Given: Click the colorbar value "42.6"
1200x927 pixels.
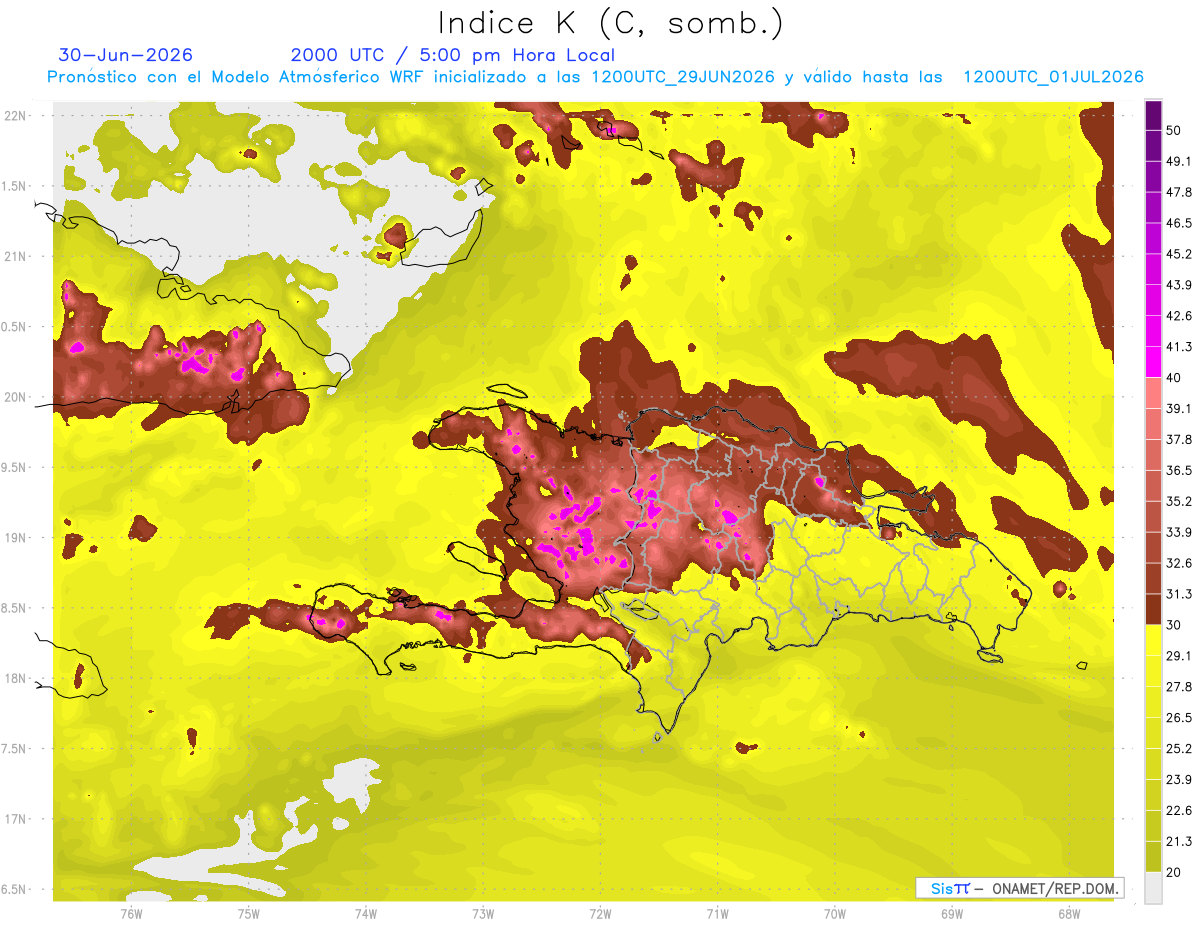Looking at the screenshot, I should [1179, 316].
